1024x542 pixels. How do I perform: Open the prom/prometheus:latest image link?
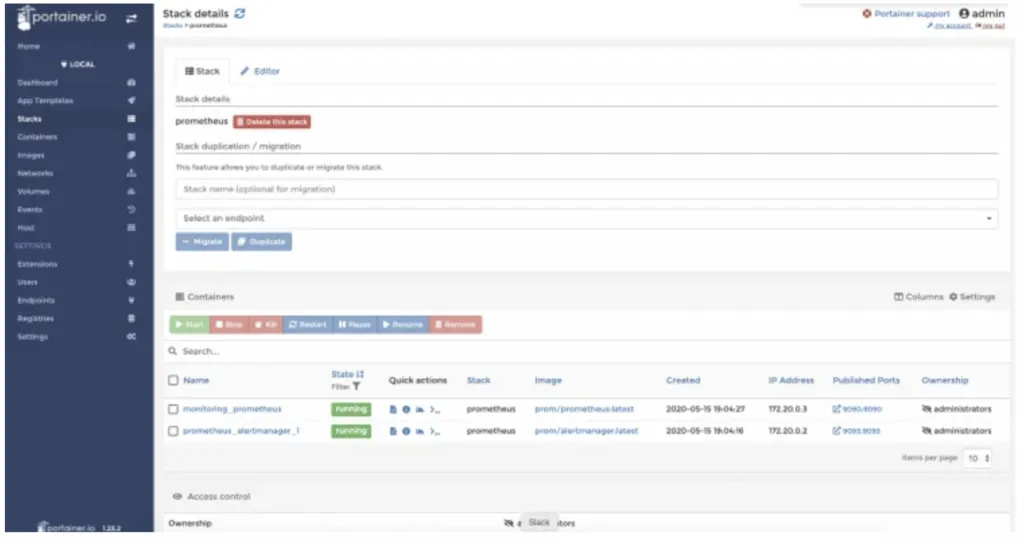pos(584,409)
